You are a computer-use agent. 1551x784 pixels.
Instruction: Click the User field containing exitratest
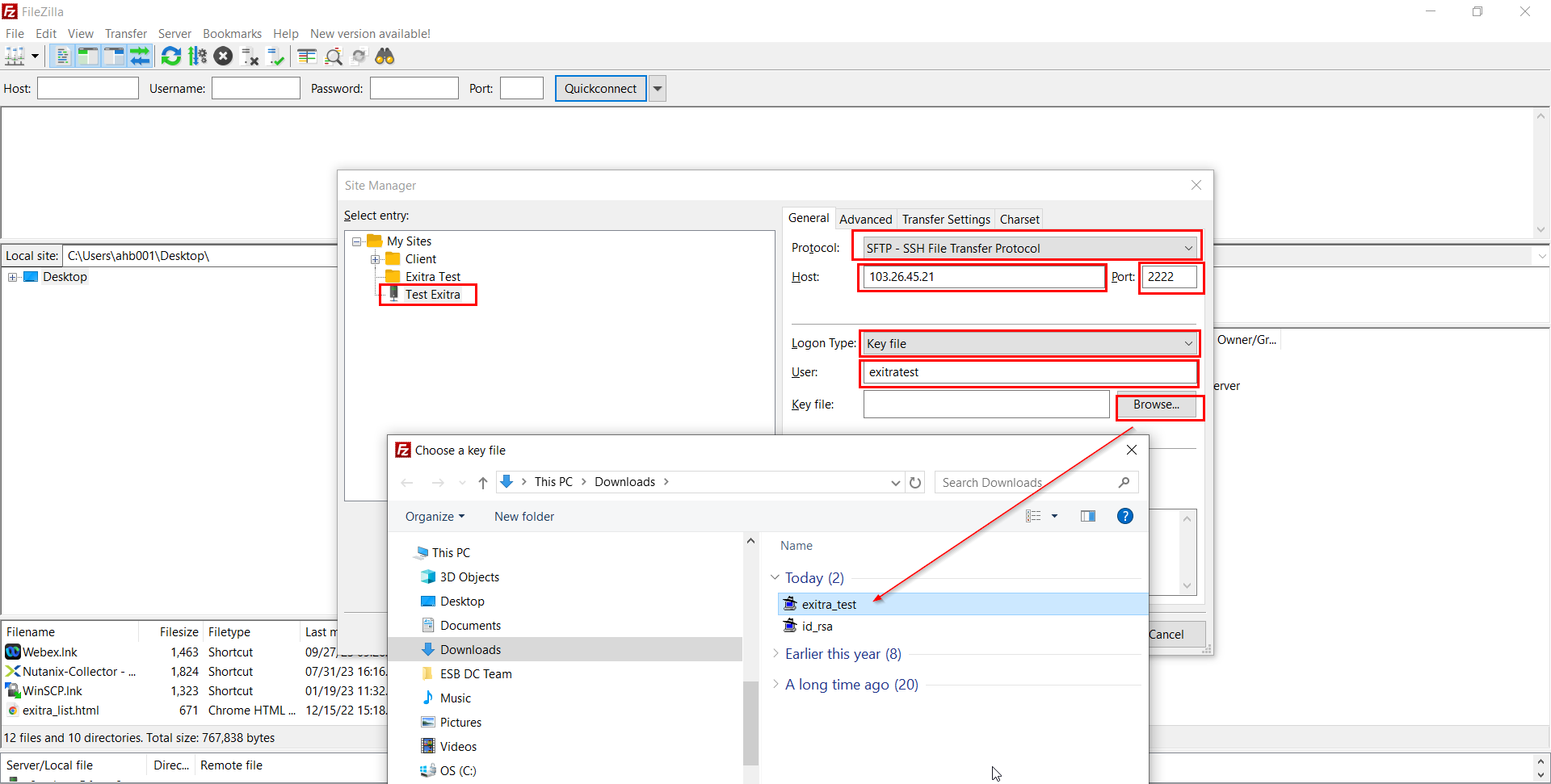[x=1029, y=372]
